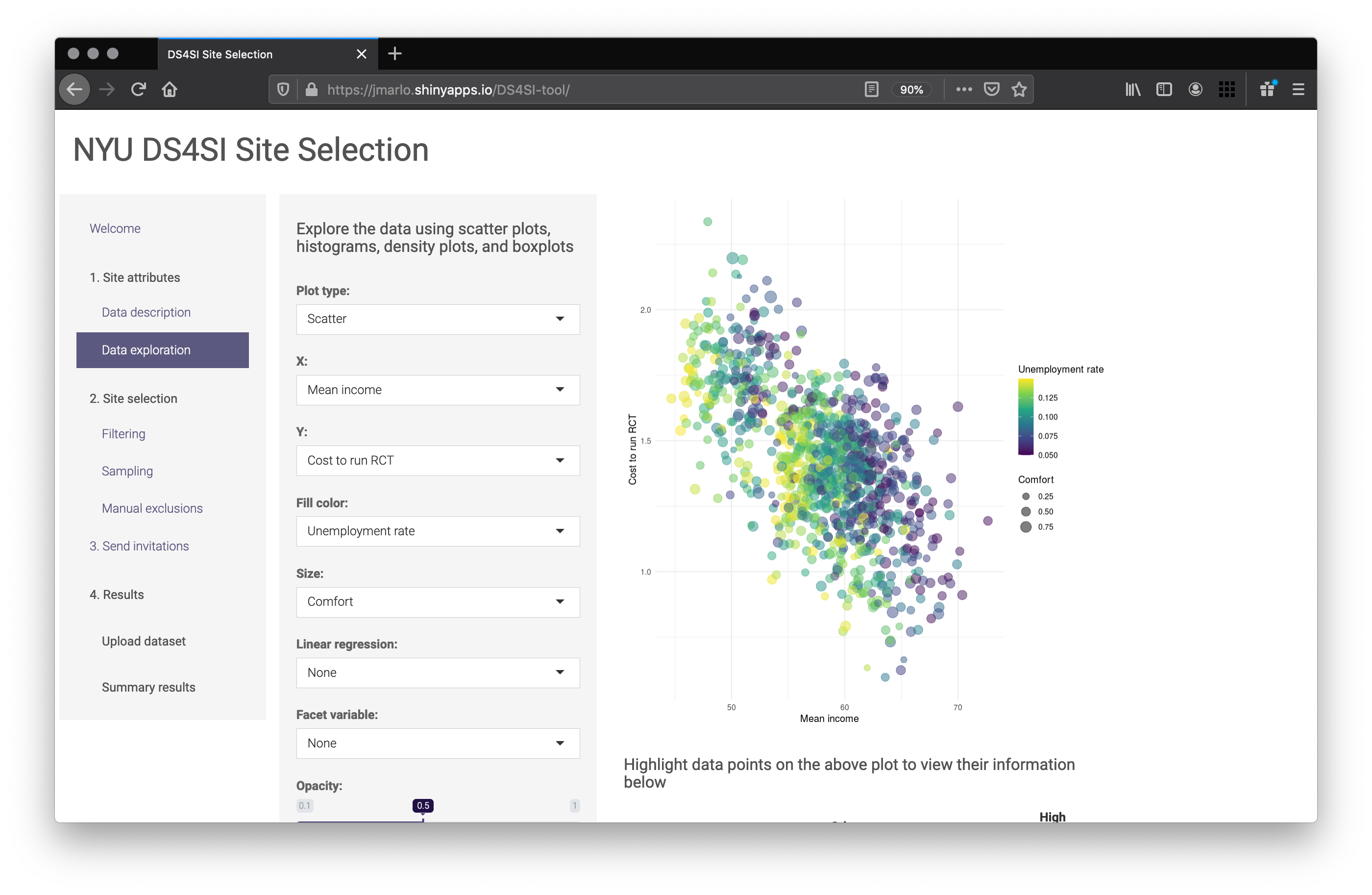This screenshot has height=895, width=1372.
Task: Save page to Pocket icon
Action: coord(992,89)
